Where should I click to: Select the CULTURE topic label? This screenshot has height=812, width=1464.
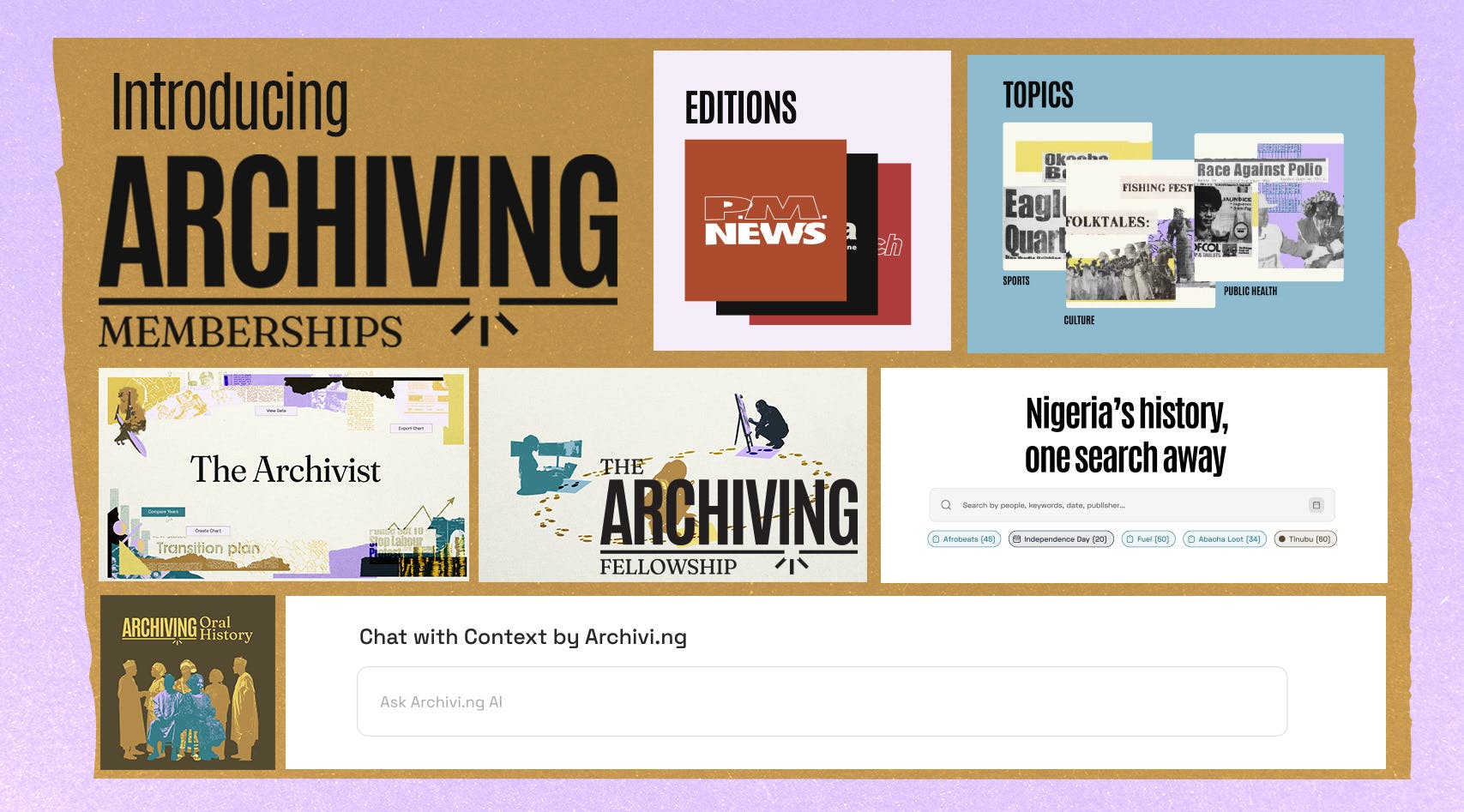(x=1080, y=321)
